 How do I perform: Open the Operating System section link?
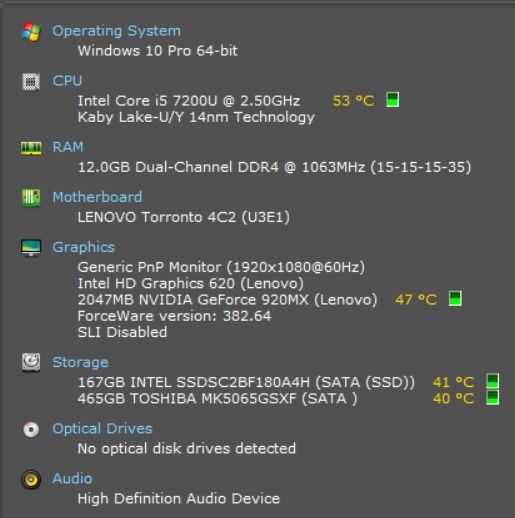(x=117, y=31)
